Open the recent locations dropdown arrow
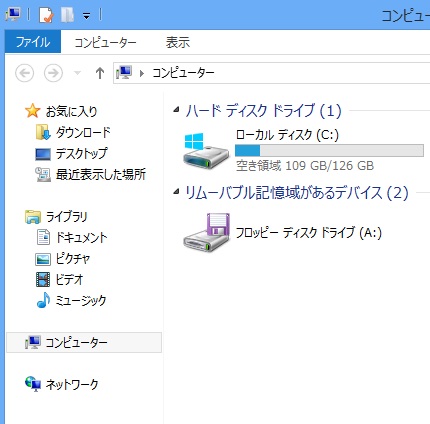 click(77, 73)
